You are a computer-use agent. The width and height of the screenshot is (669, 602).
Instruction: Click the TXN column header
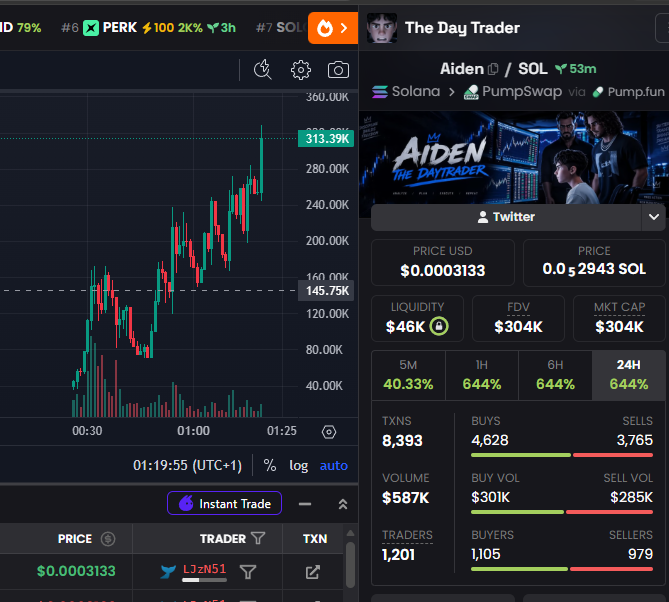point(315,539)
